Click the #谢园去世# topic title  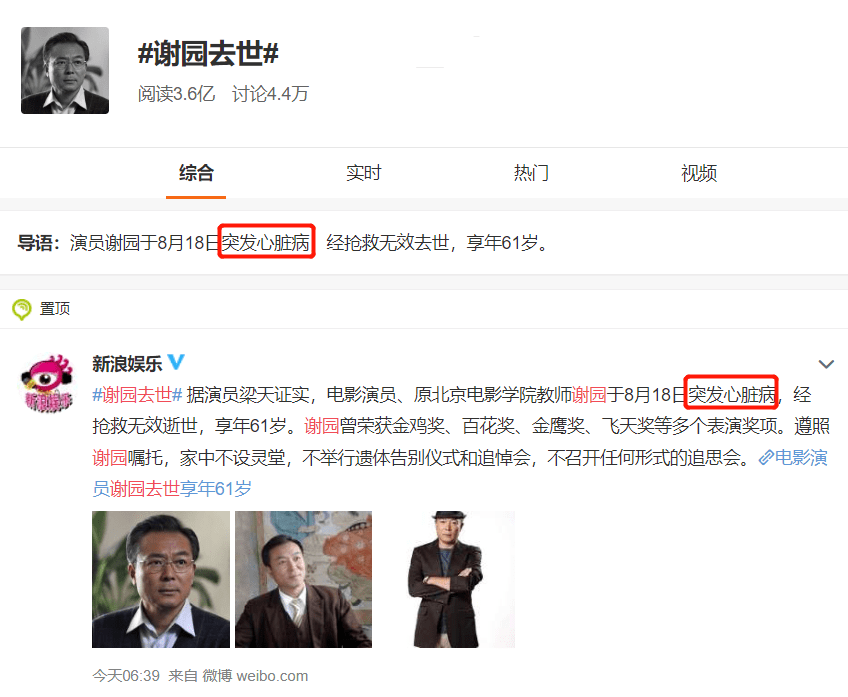(208, 54)
